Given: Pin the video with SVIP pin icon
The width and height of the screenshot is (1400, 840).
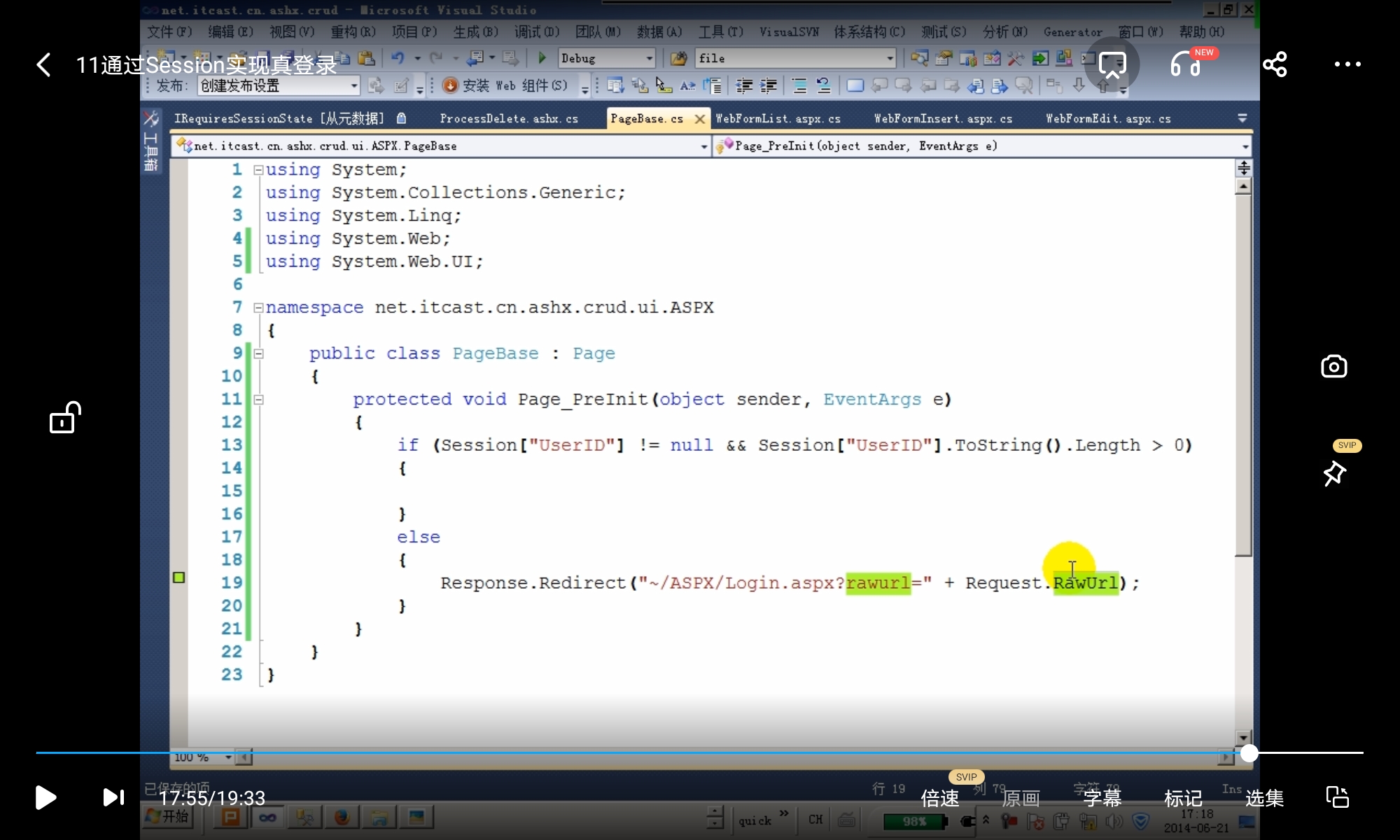Looking at the screenshot, I should coord(1335,473).
